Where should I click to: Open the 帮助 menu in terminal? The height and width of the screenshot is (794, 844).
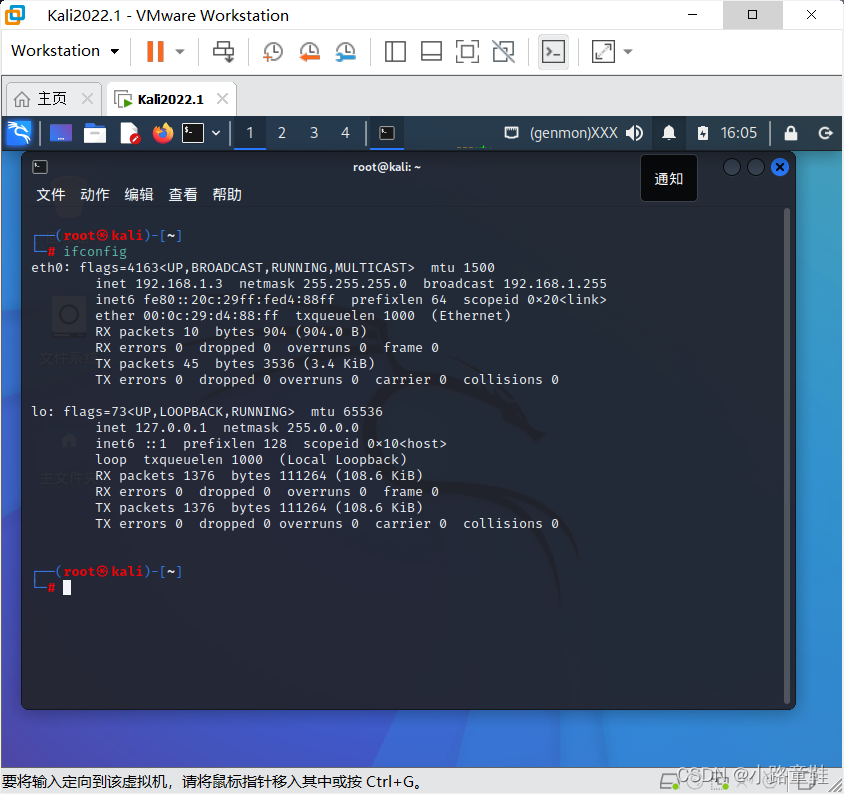point(227,194)
